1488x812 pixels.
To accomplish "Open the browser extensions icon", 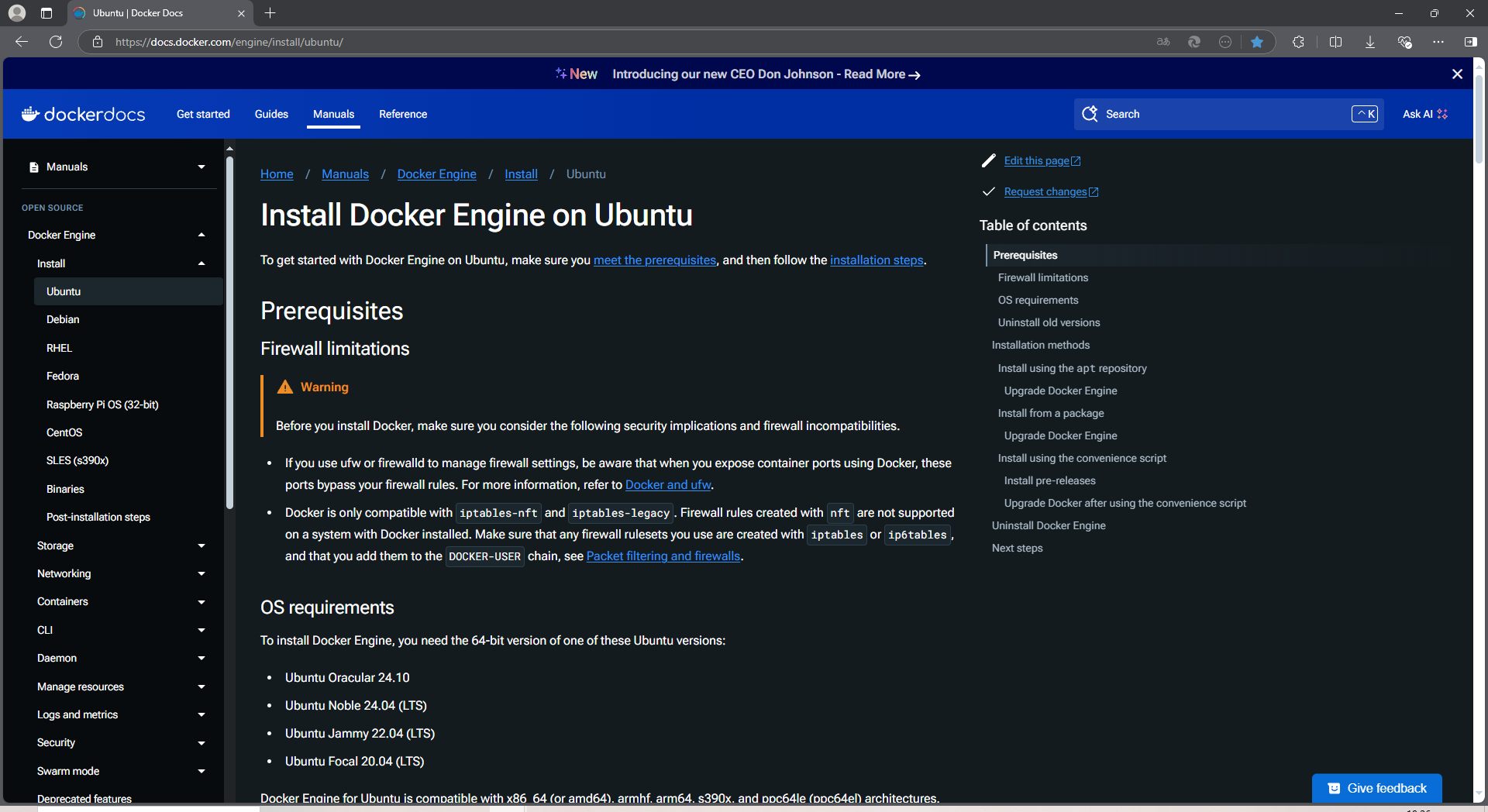I will pyautogui.click(x=1299, y=42).
